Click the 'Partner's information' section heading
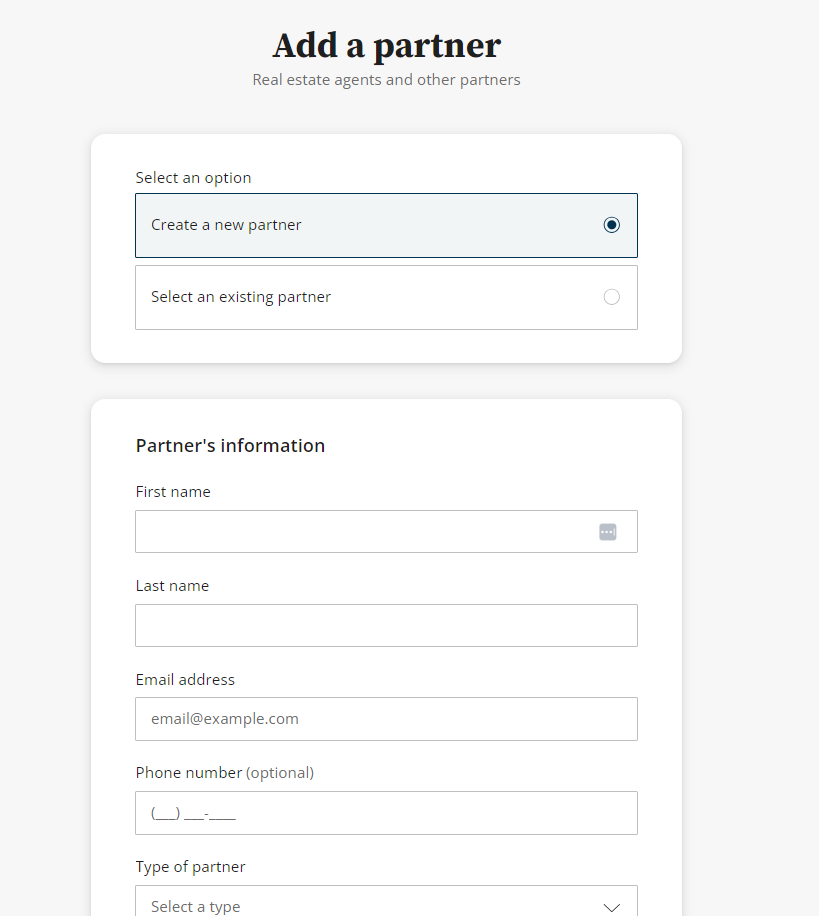The image size is (819, 916). [230, 446]
